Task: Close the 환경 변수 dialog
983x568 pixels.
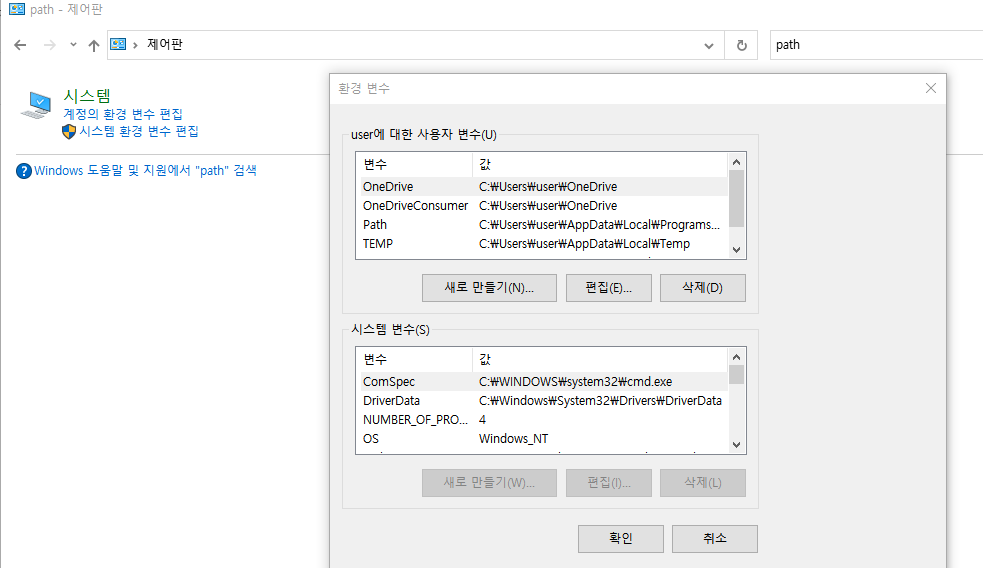Action: click(x=930, y=88)
